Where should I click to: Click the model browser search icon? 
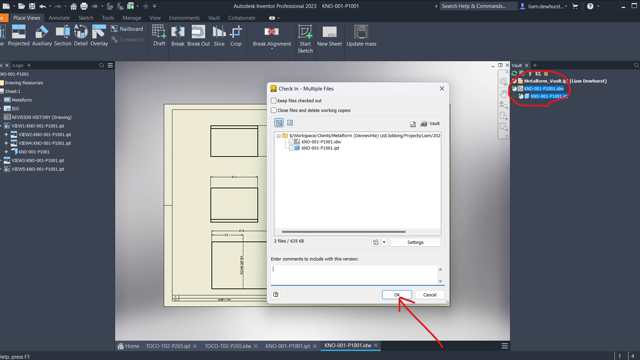(x=101, y=65)
